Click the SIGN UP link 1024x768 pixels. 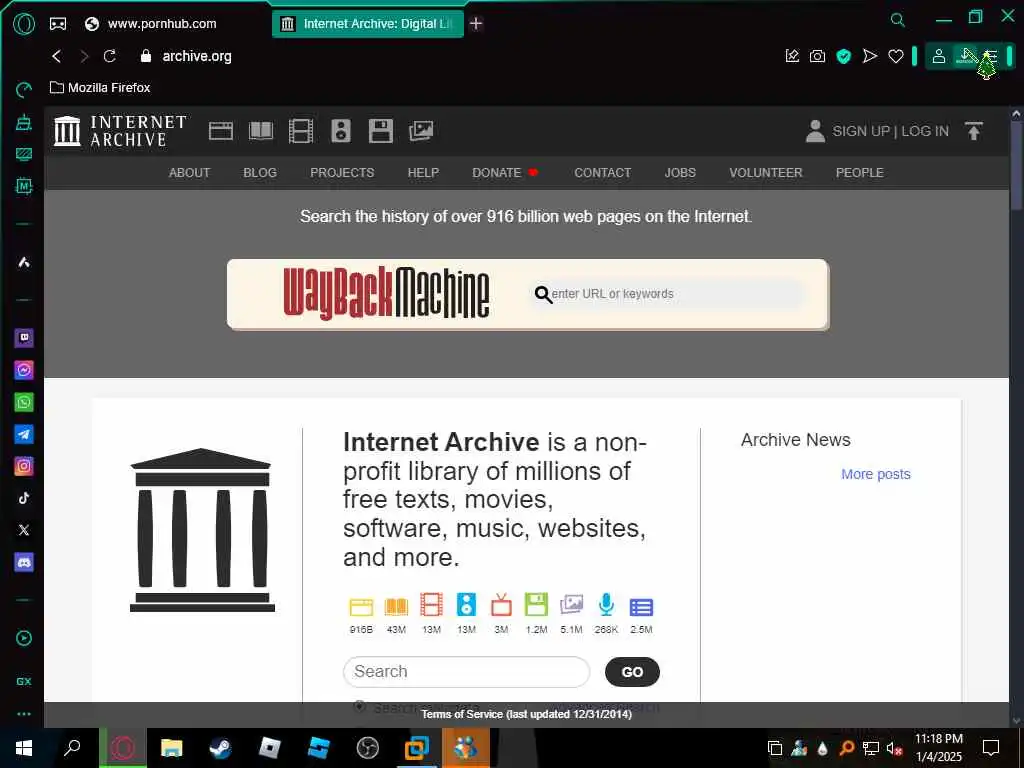[x=861, y=131]
